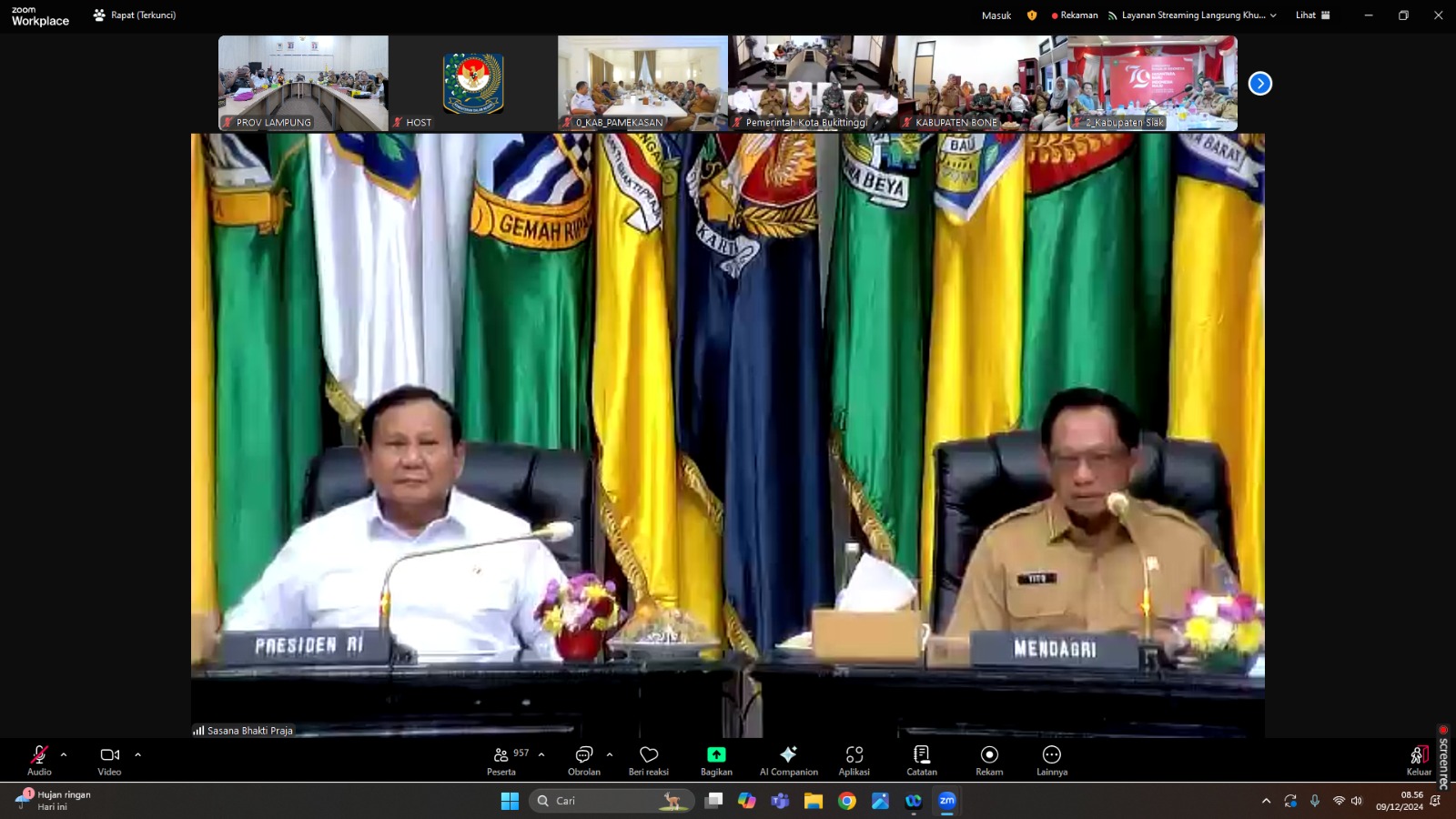Show next participants with the blue arrow
This screenshot has height=819, width=1456.
[1259, 84]
